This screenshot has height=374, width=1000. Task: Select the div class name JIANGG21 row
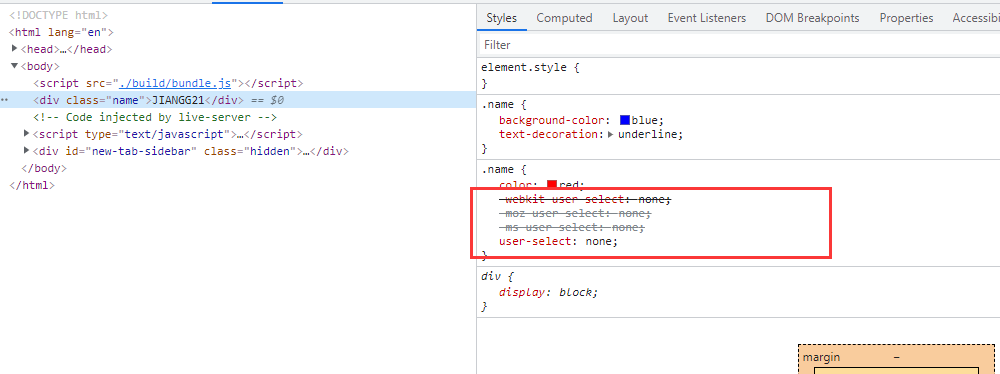238,100
